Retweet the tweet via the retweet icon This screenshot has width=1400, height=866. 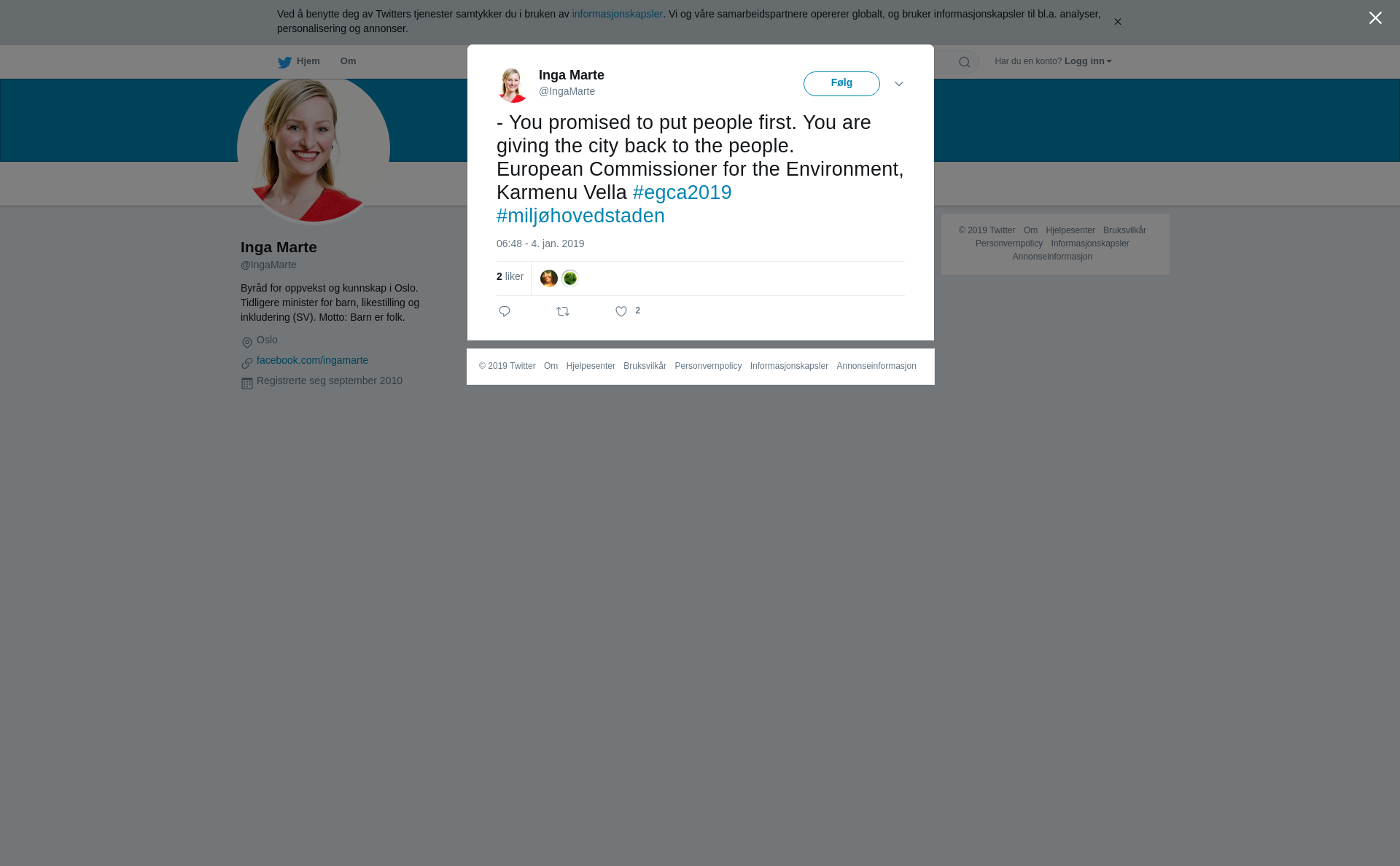(563, 311)
